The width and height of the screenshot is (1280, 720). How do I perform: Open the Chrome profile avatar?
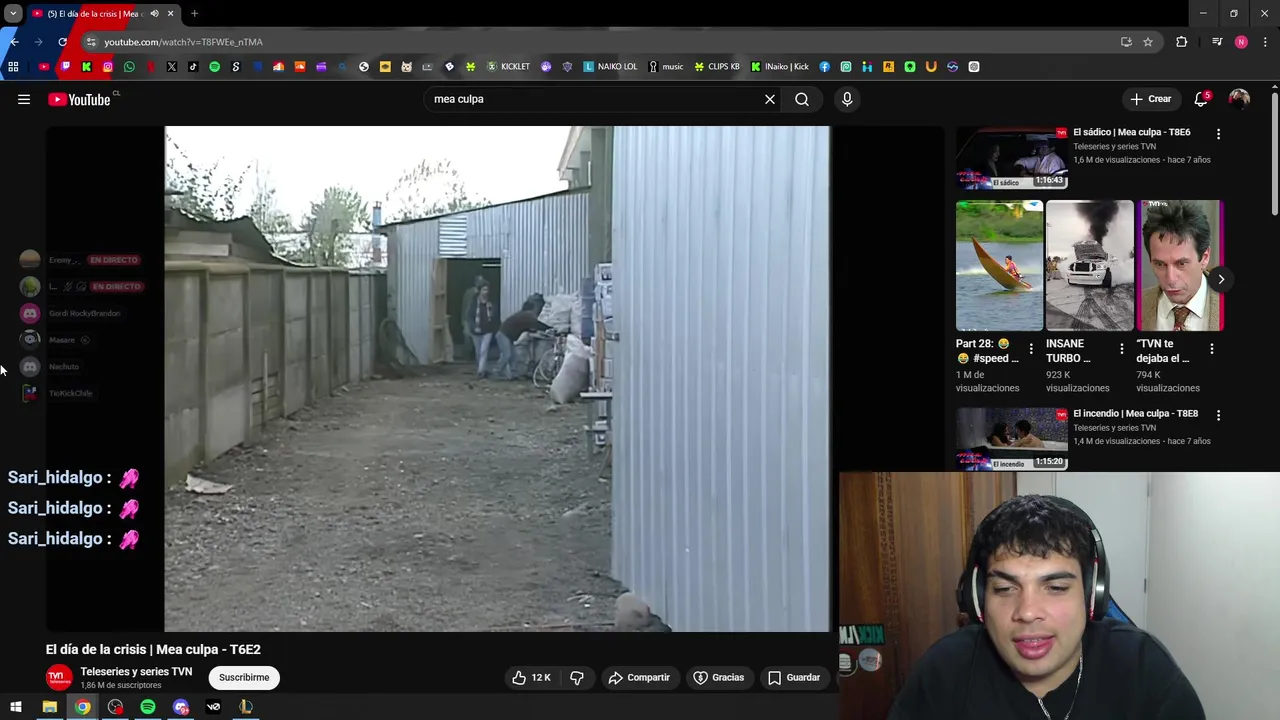click(1241, 42)
